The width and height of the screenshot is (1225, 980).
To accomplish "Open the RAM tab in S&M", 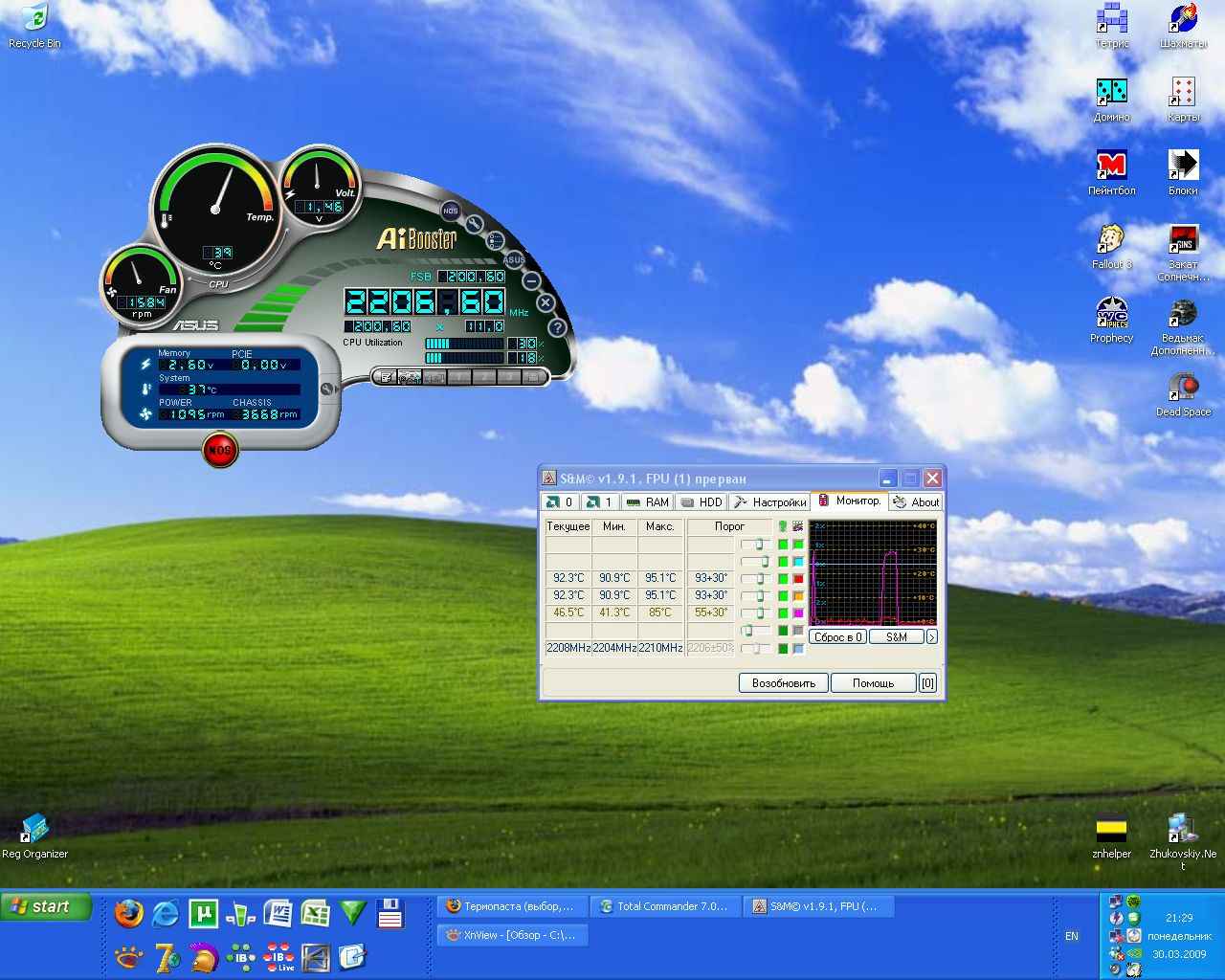I will tap(647, 501).
